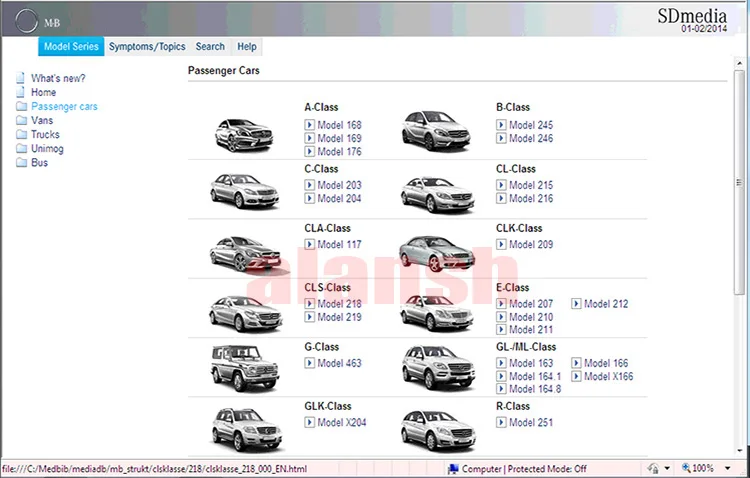Click arrow icon beside Model 164.8
The width and height of the screenshot is (750, 478).
tap(501, 389)
